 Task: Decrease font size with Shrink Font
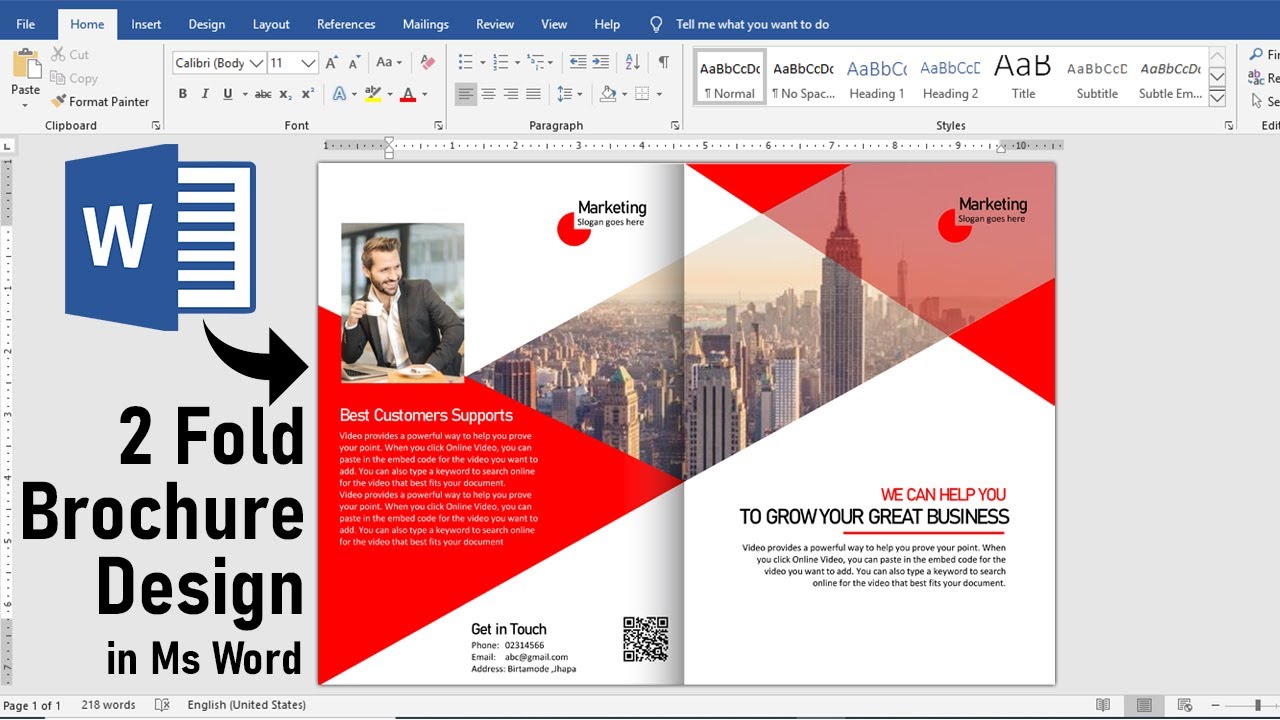(354, 63)
